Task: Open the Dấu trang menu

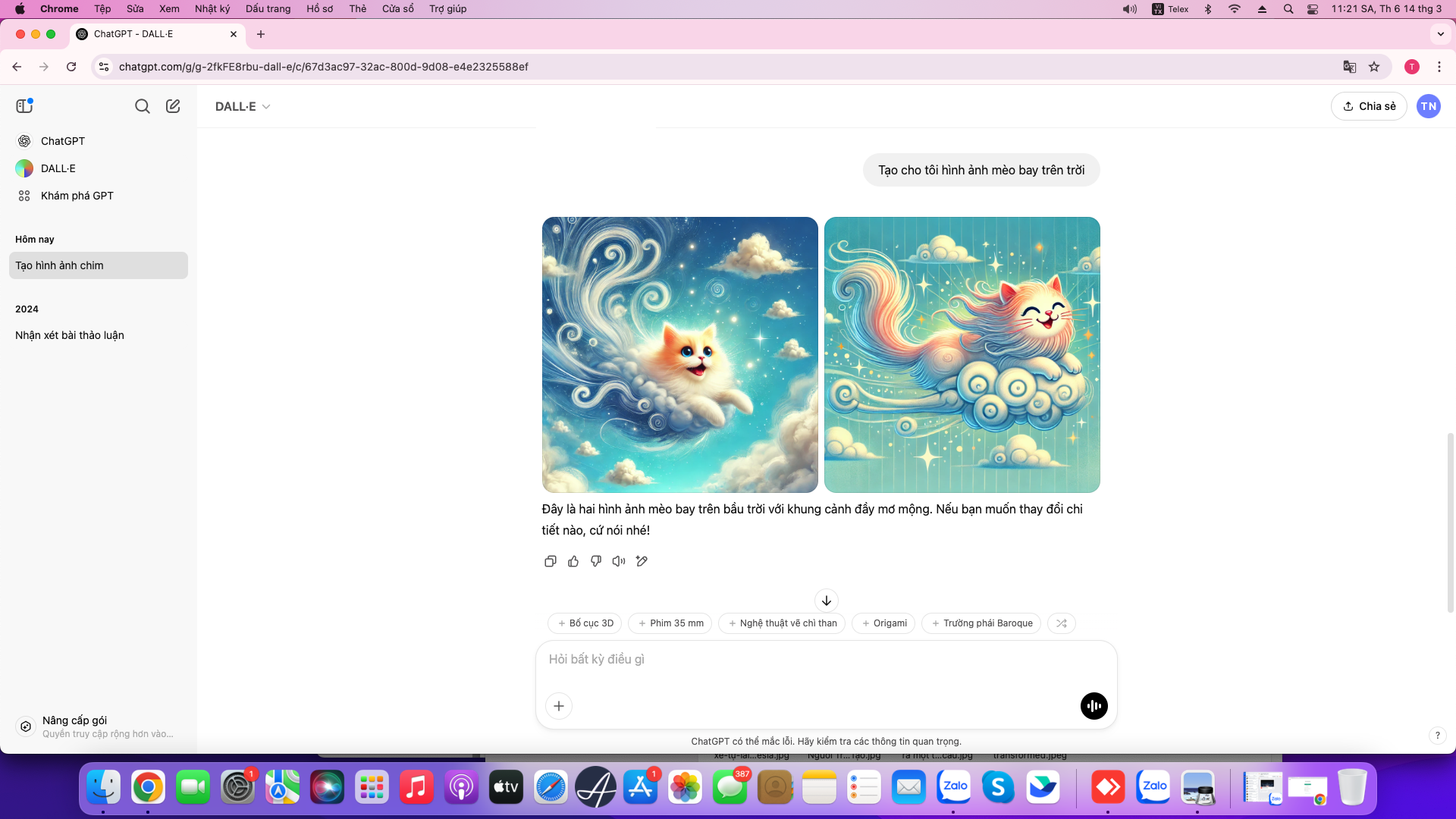Action: (268, 9)
